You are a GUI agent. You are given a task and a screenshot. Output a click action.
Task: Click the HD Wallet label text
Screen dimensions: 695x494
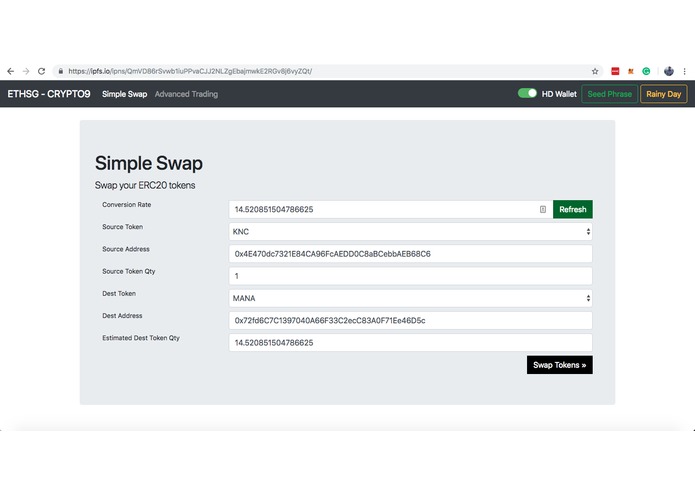click(559, 94)
